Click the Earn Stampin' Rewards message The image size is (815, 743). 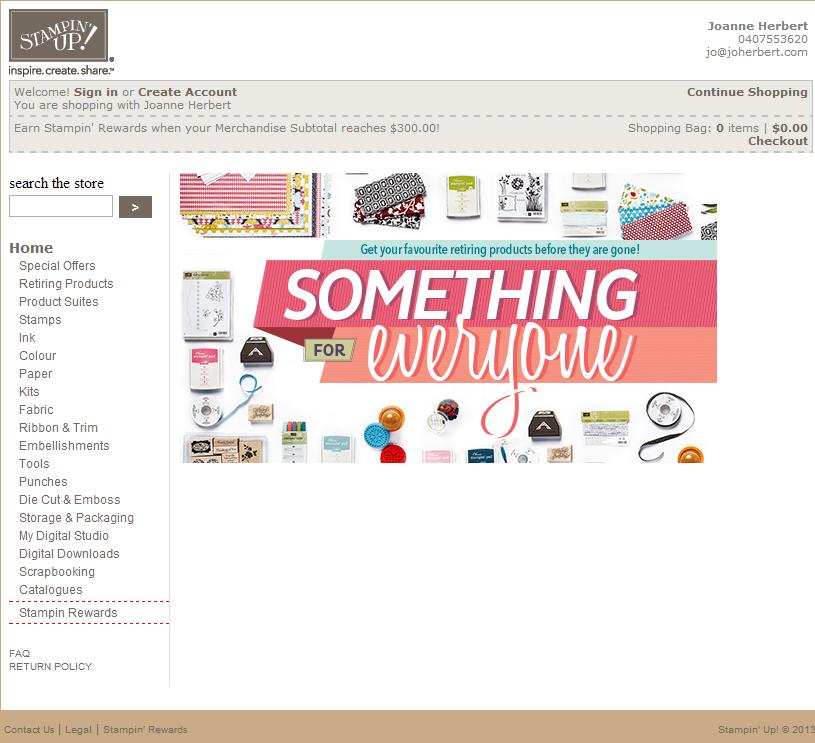tap(227, 128)
